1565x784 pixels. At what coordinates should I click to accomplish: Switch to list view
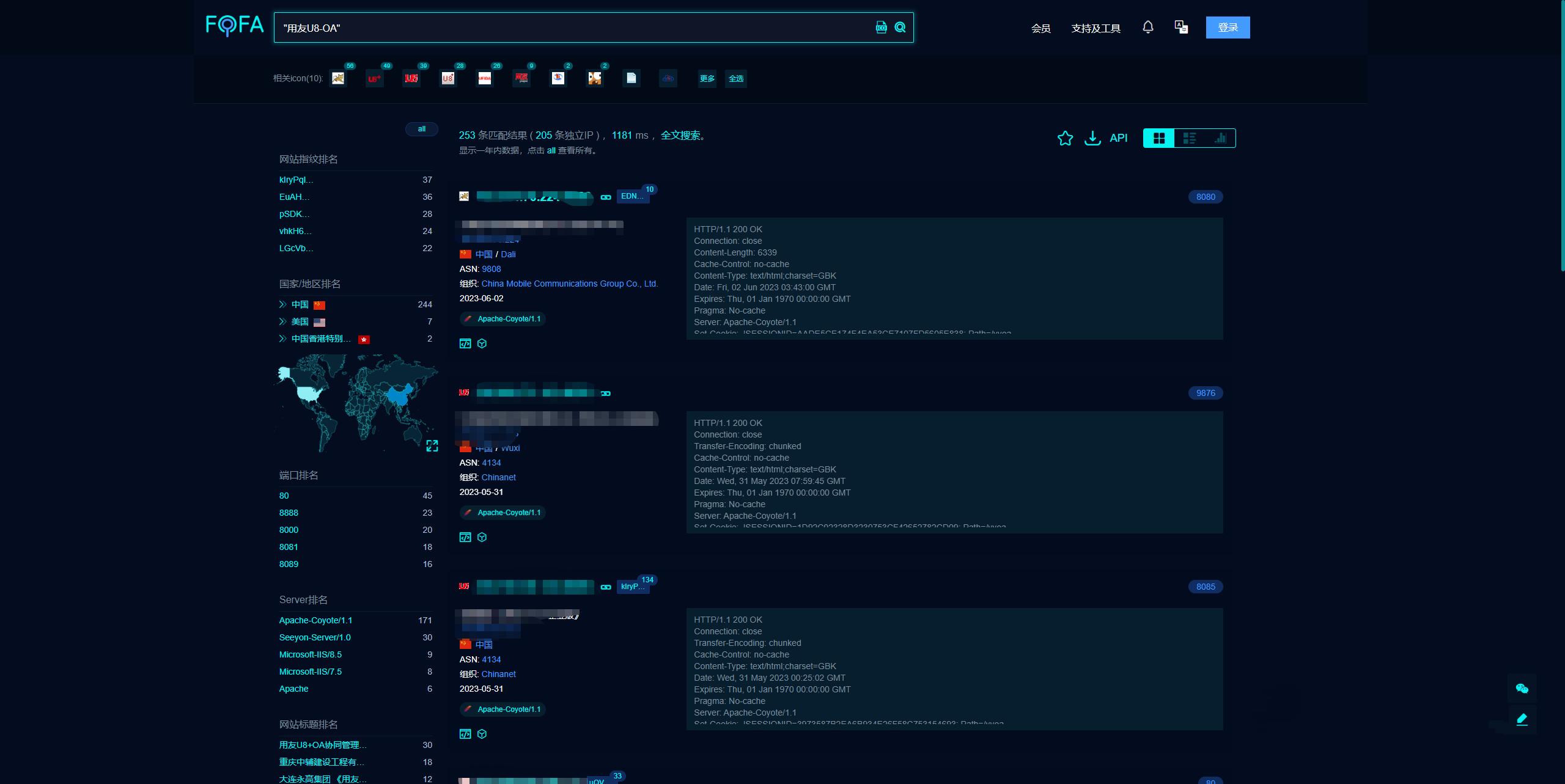coord(1190,138)
